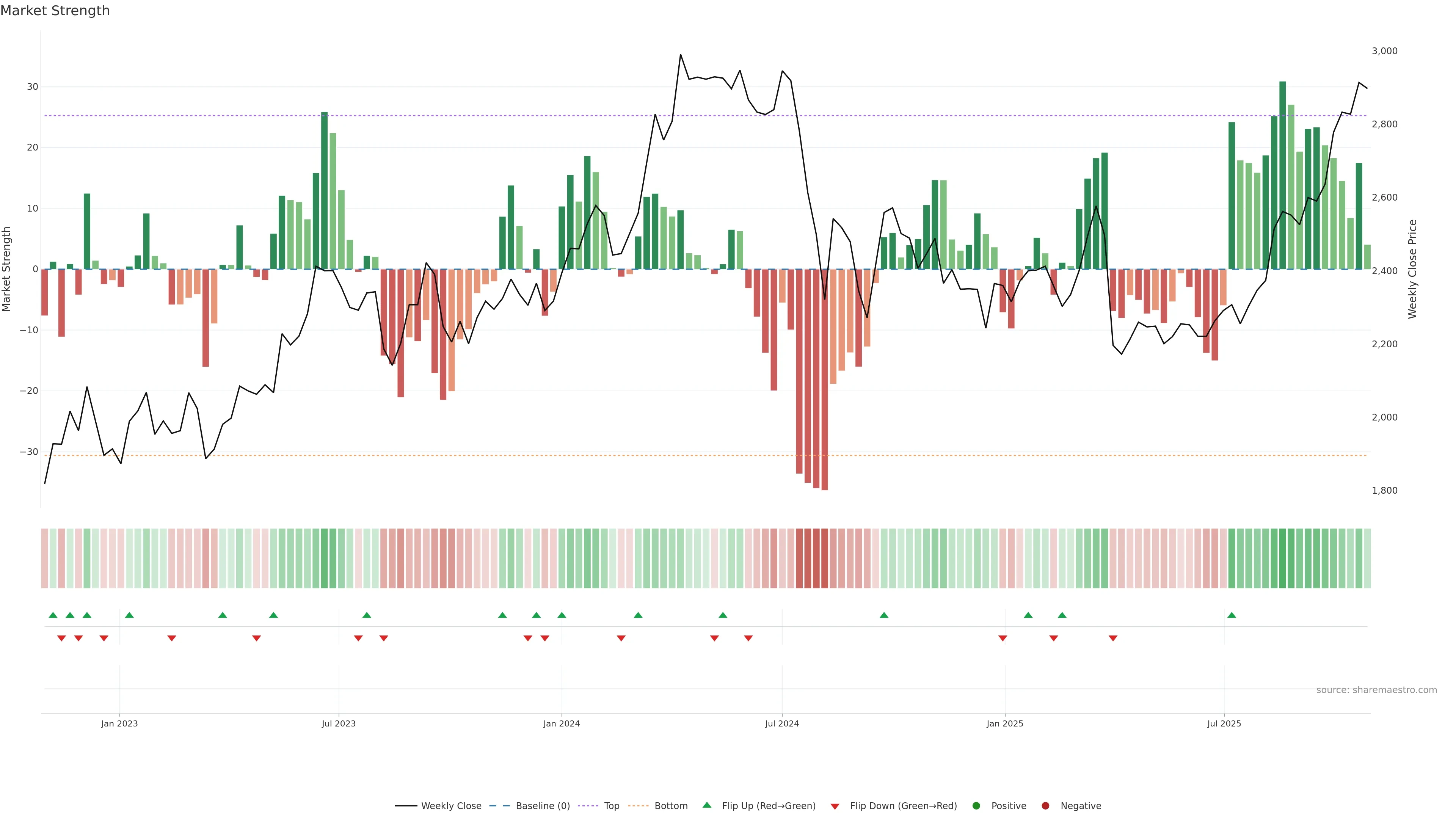Click the flip-up triangle at Jul 2025
1456x819 pixels.
(1232, 615)
